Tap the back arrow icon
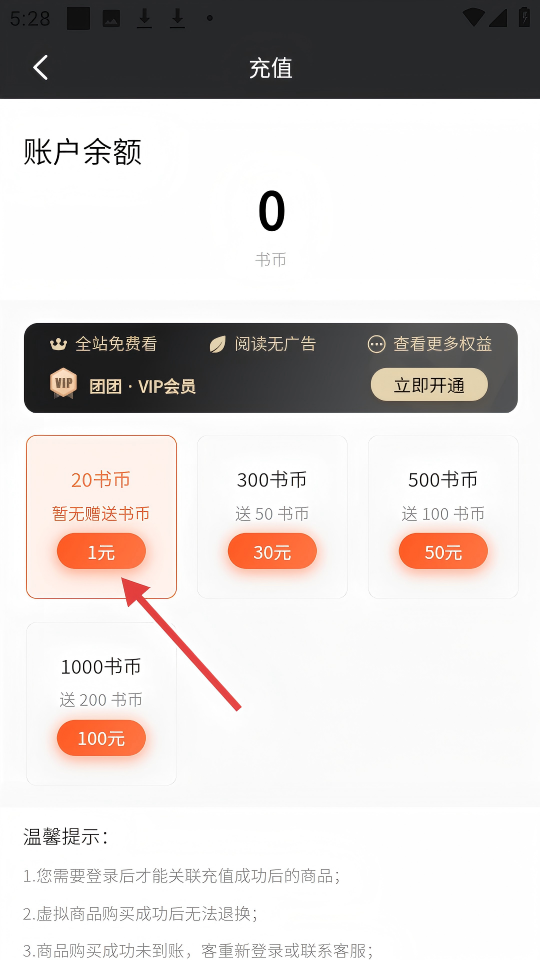Viewport: 540px width, 960px height. (x=40, y=67)
